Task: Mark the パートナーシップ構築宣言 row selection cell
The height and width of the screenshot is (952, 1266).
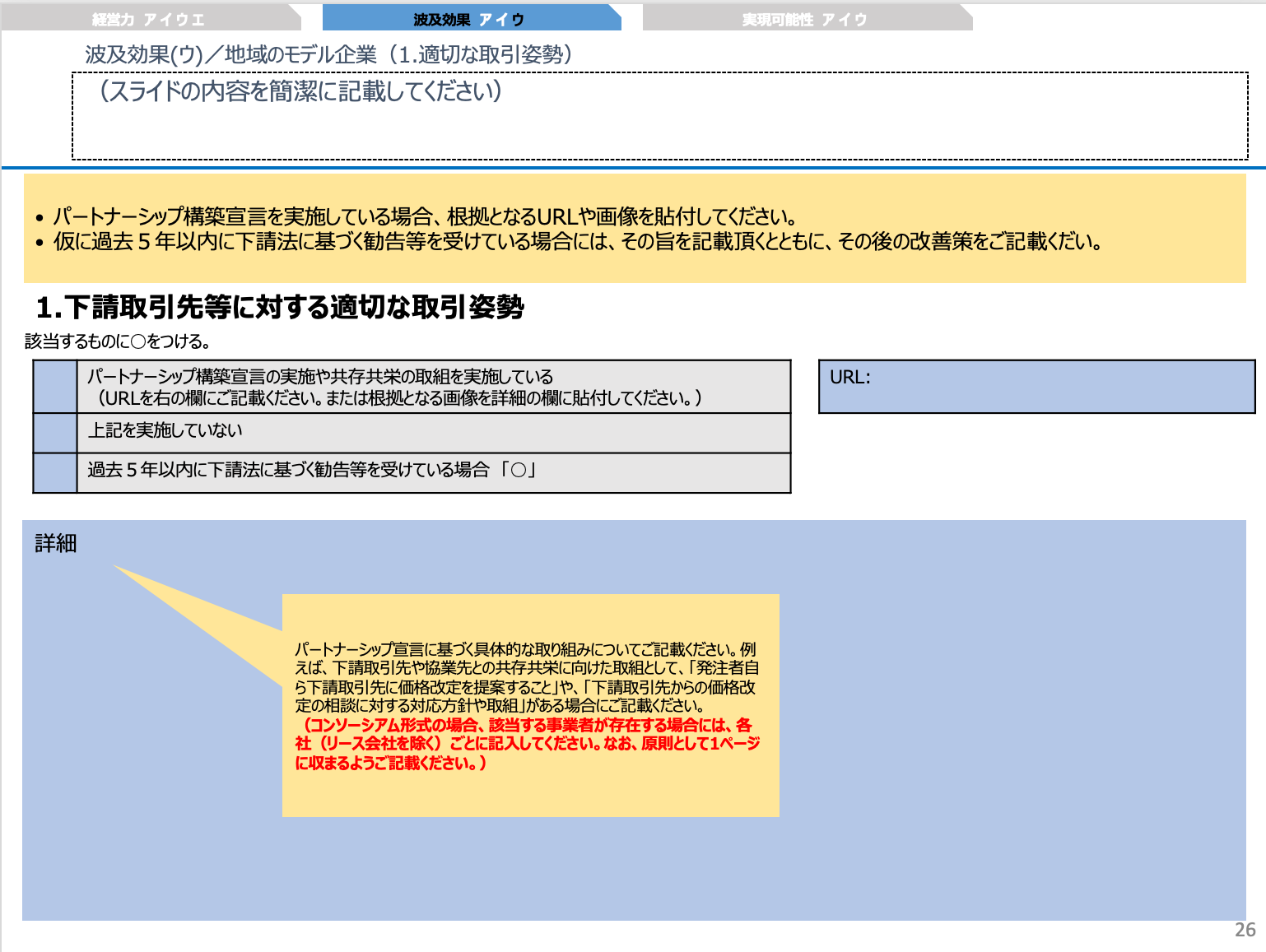Action: 53,385
